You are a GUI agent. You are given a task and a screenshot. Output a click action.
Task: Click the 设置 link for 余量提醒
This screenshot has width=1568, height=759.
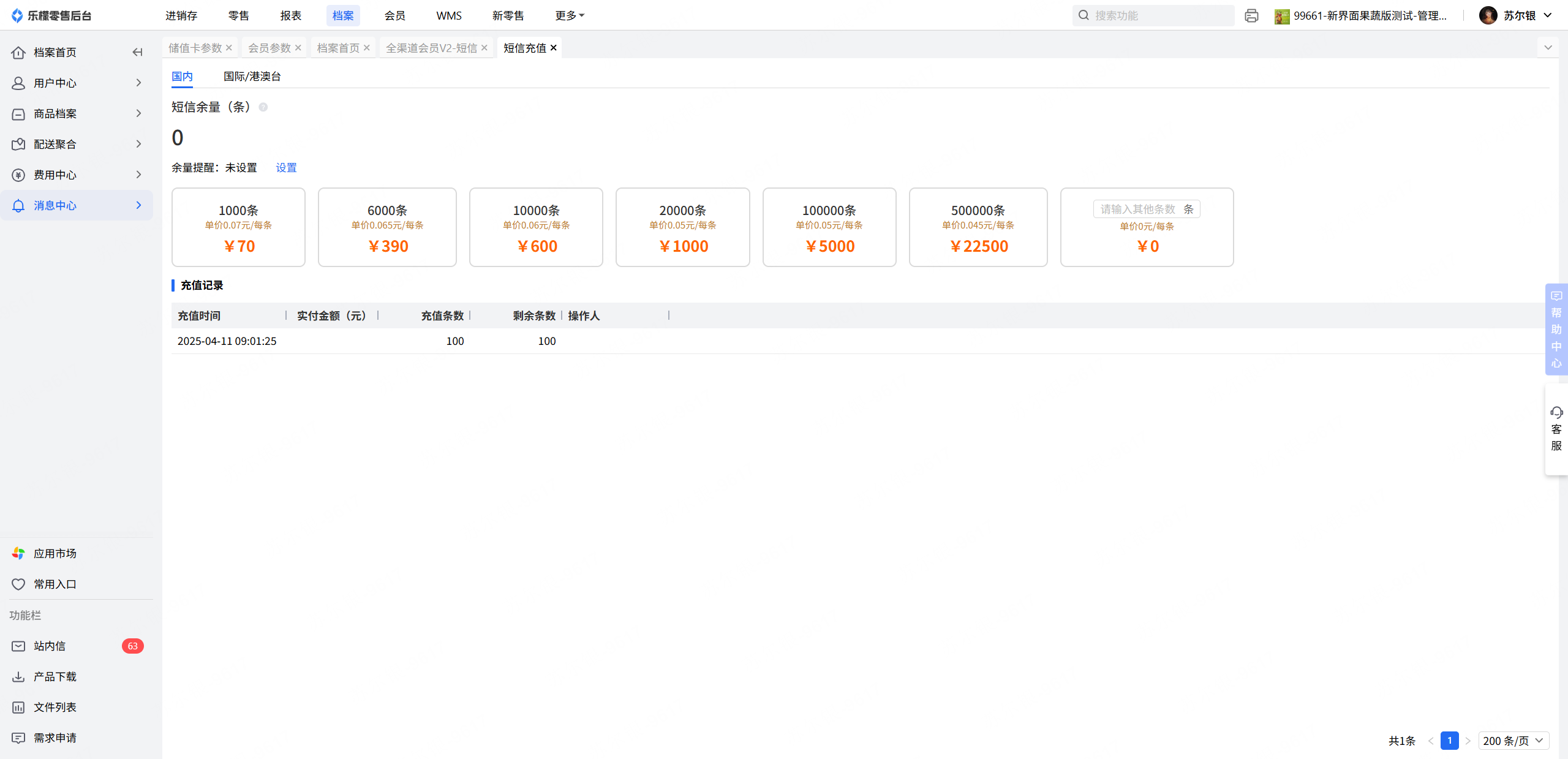[286, 168]
